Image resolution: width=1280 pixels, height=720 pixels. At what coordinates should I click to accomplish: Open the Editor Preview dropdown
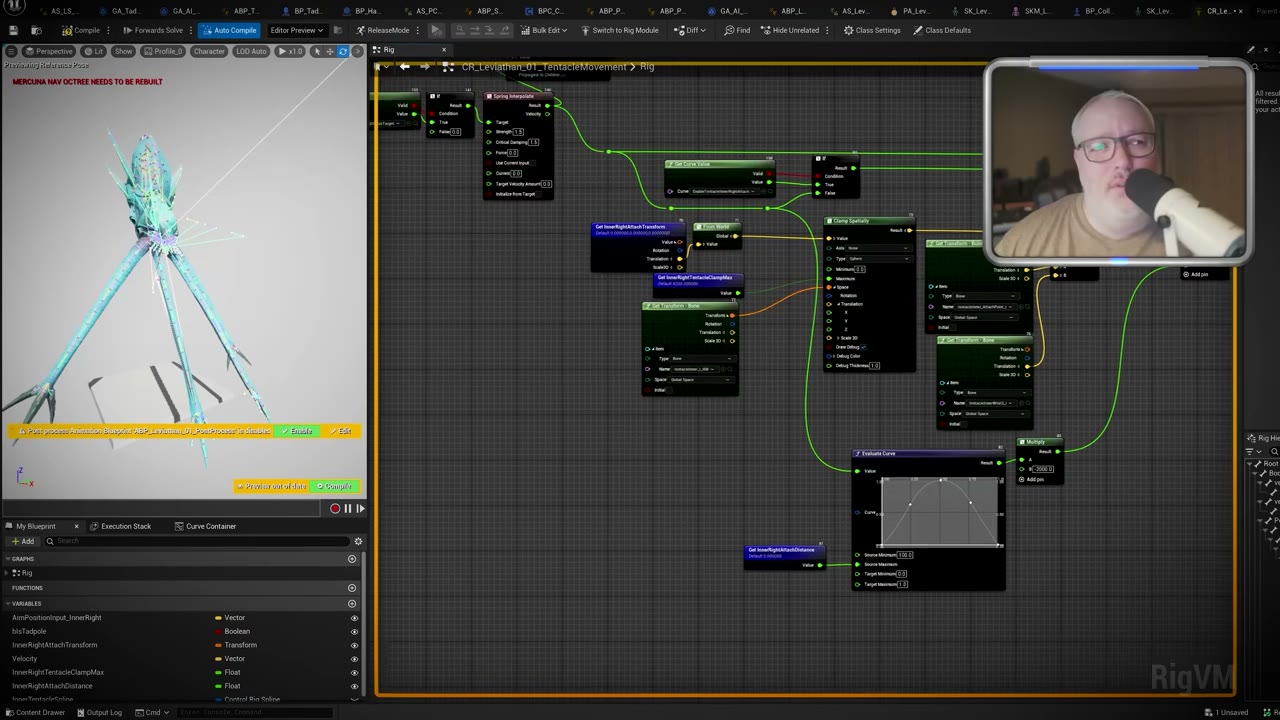pos(296,30)
